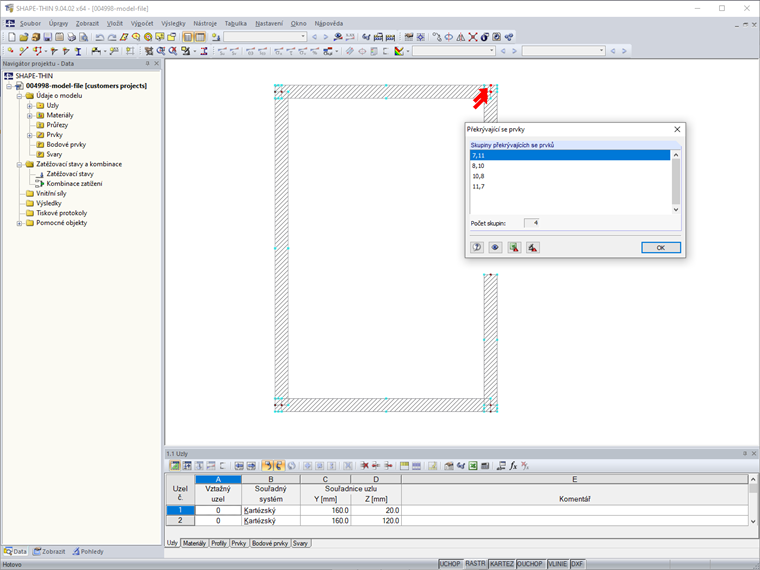The image size is (760, 570).
Task: Click the red X delete icon in top toolbar
Action: tap(473, 37)
